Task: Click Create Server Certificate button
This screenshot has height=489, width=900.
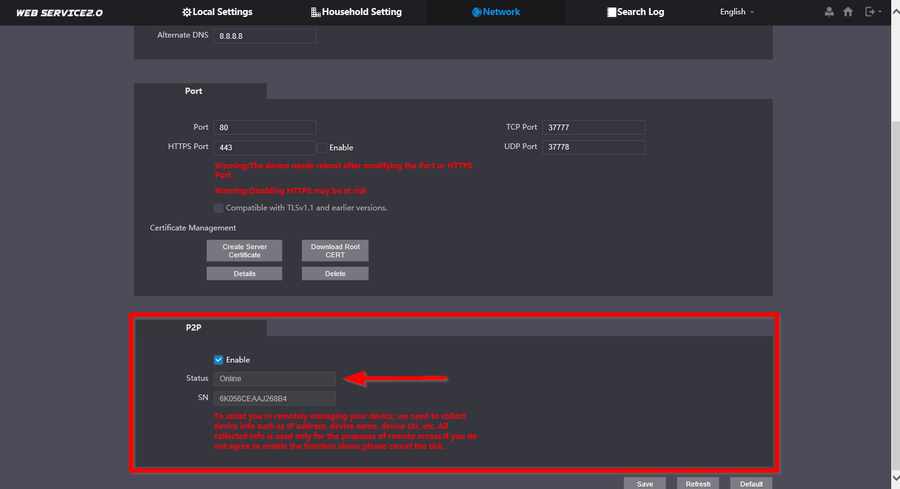Action: pyautogui.click(x=245, y=251)
